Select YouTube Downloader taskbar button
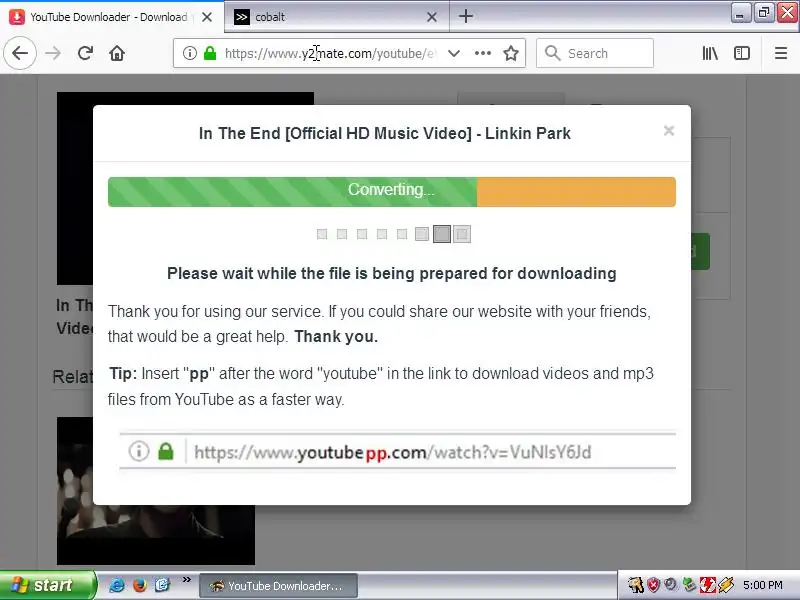Image resolution: width=800 pixels, height=600 pixels. pyautogui.click(x=278, y=586)
